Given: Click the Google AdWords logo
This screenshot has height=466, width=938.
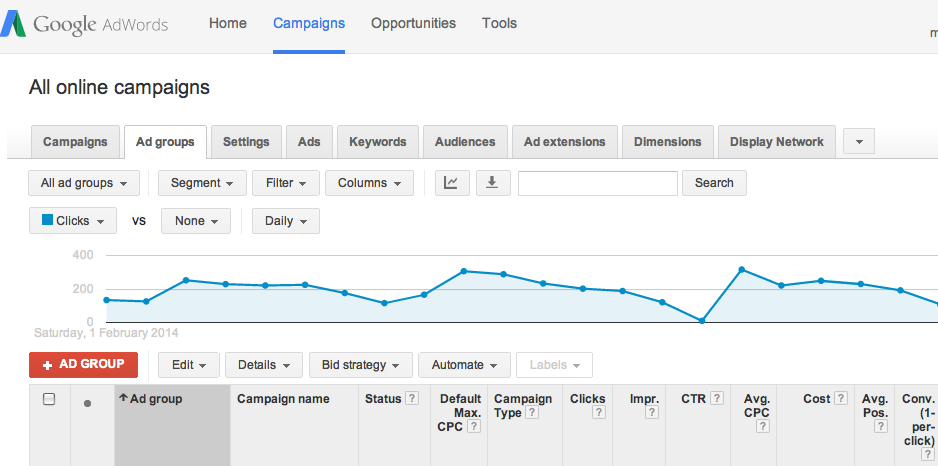Looking at the screenshot, I should pos(84,25).
